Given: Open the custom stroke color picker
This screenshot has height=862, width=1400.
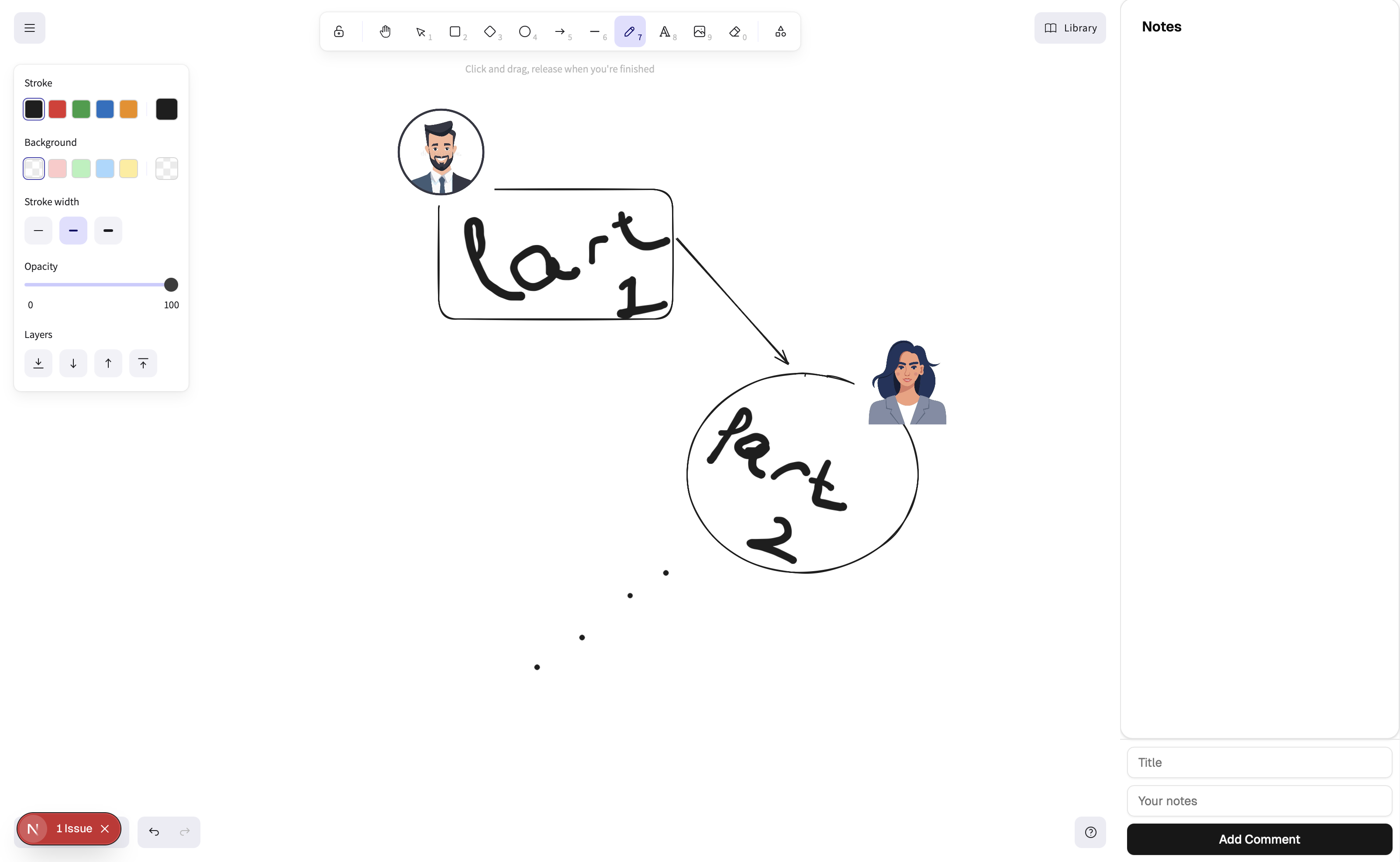Looking at the screenshot, I should point(166,109).
